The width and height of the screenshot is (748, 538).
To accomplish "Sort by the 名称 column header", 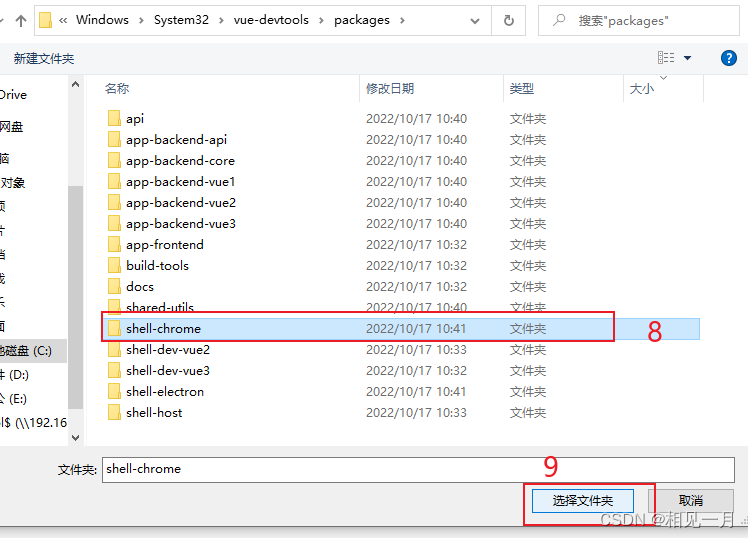I will [117, 88].
